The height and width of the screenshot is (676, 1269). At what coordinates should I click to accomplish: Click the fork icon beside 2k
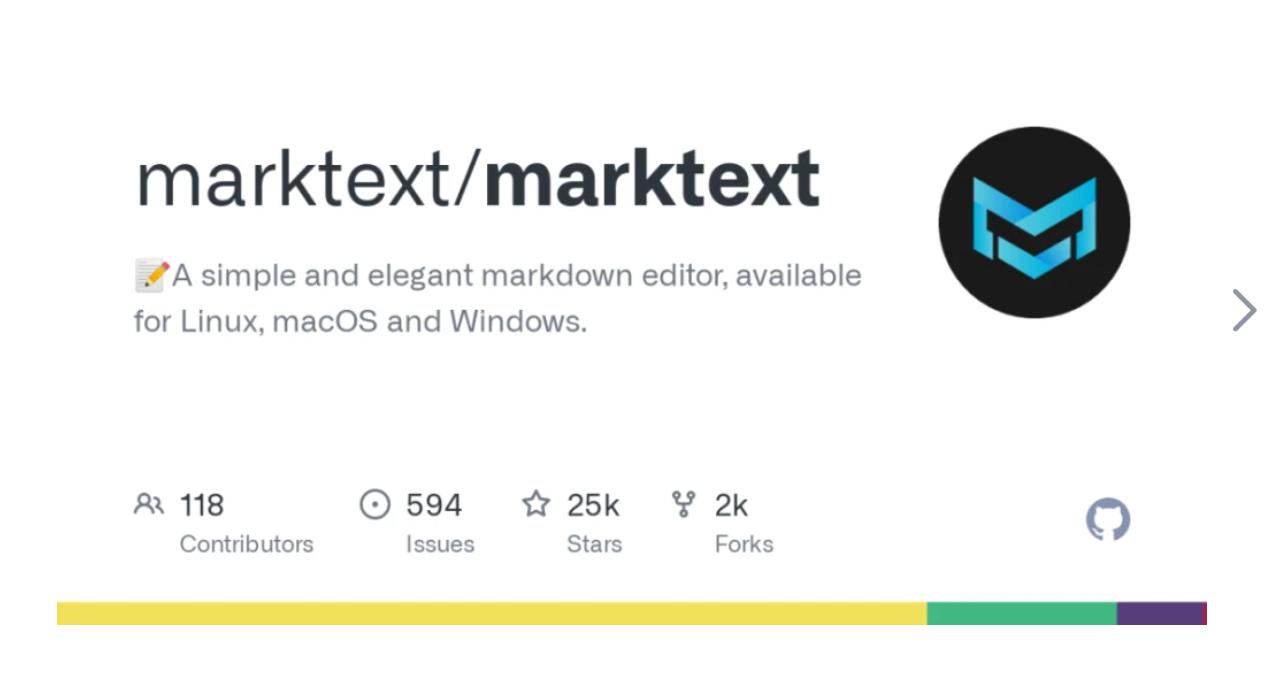coord(683,504)
